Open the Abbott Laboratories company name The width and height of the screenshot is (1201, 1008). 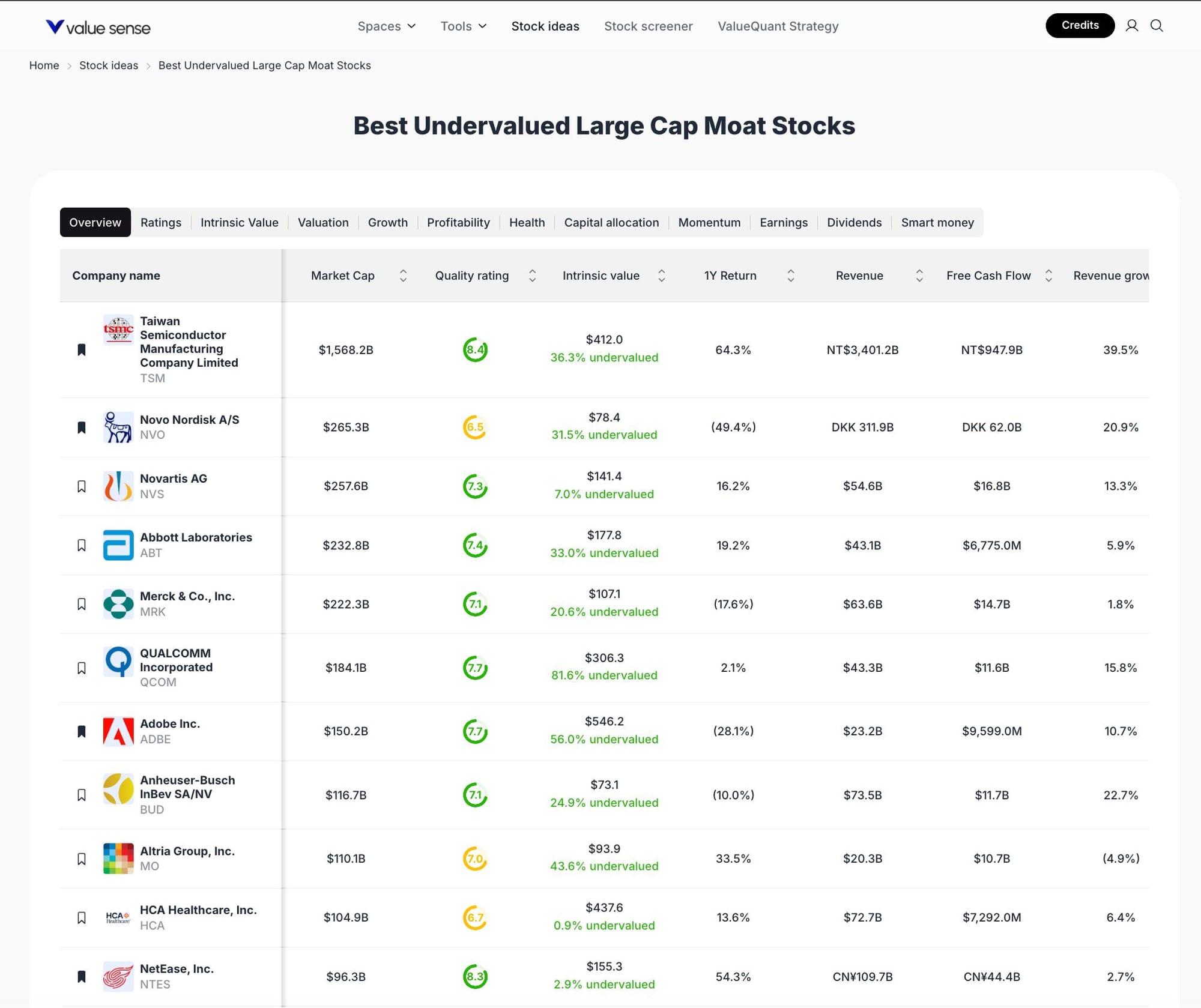point(196,537)
